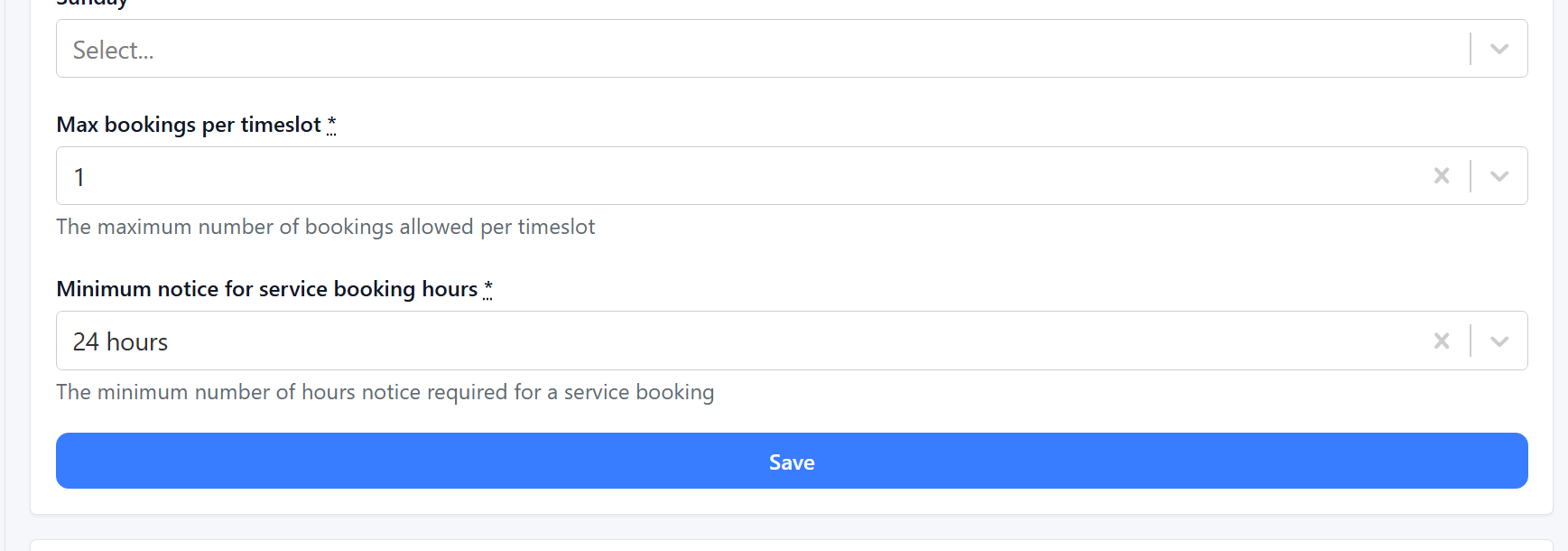The height and width of the screenshot is (551, 1568).
Task: Click the divider line in Minimum notice select
Action: pyautogui.click(x=1471, y=341)
